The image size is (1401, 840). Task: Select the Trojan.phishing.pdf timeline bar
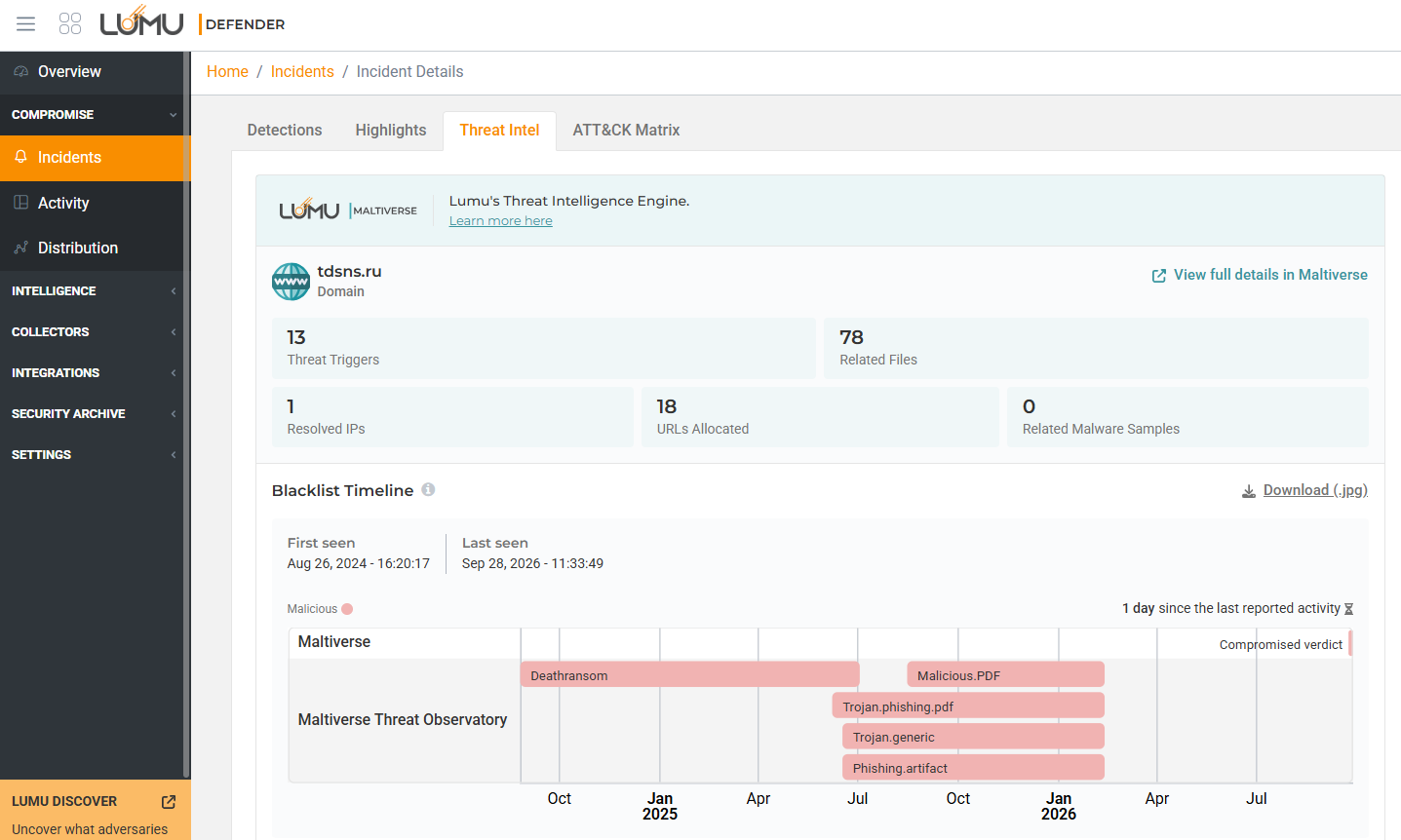968,706
